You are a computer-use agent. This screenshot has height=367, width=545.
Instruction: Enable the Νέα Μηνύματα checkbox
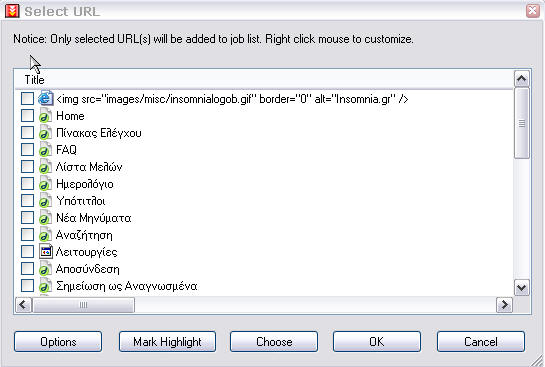pos(27,218)
